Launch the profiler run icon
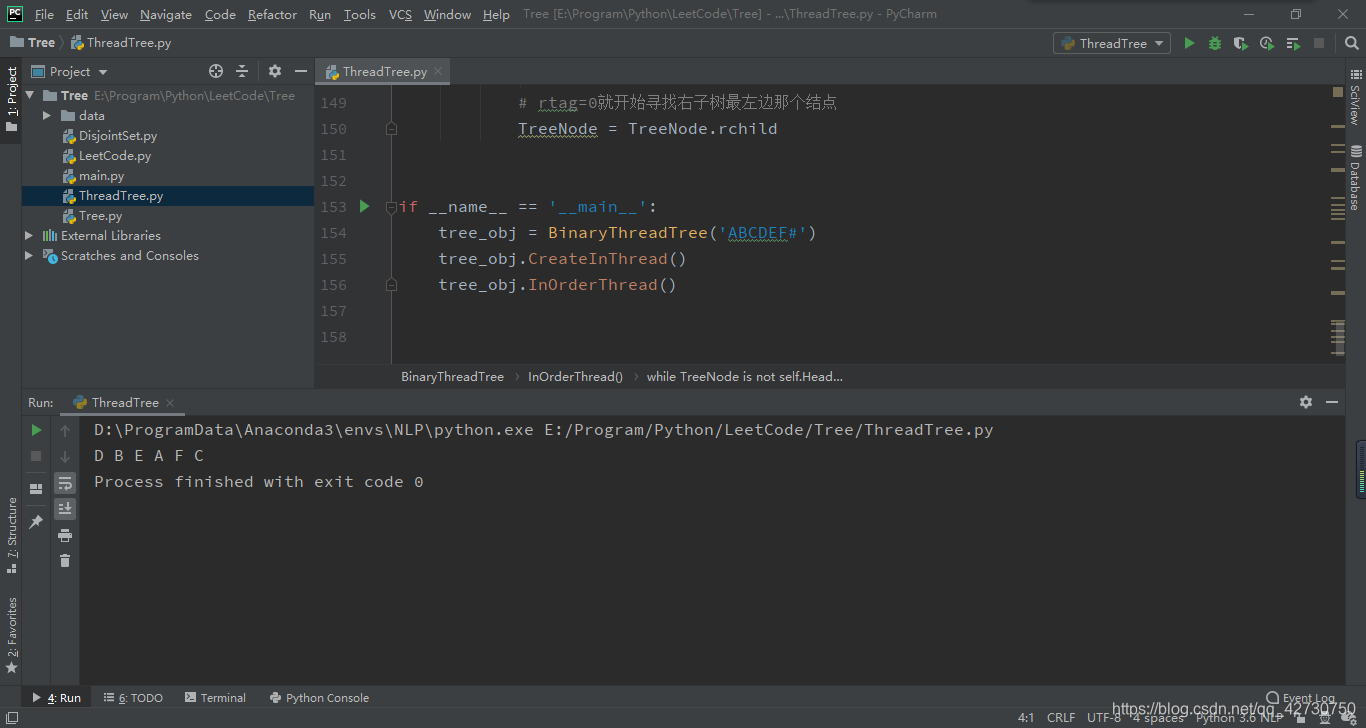 pyautogui.click(x=1267, y=43)
